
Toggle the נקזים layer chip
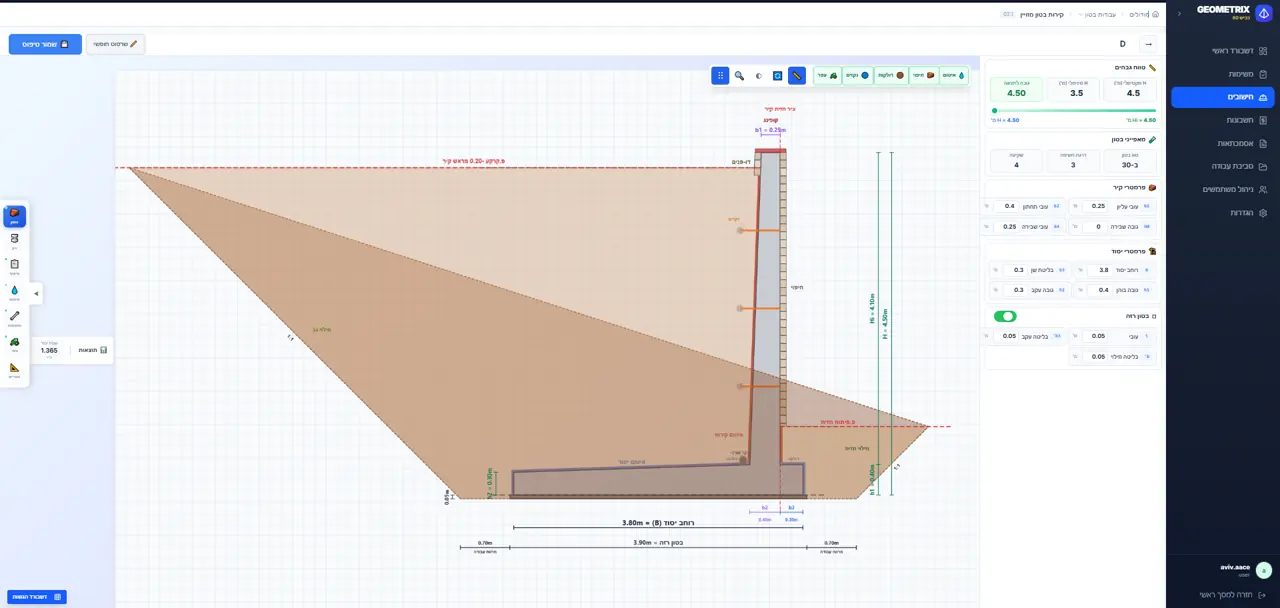click(x=858, y=75)
